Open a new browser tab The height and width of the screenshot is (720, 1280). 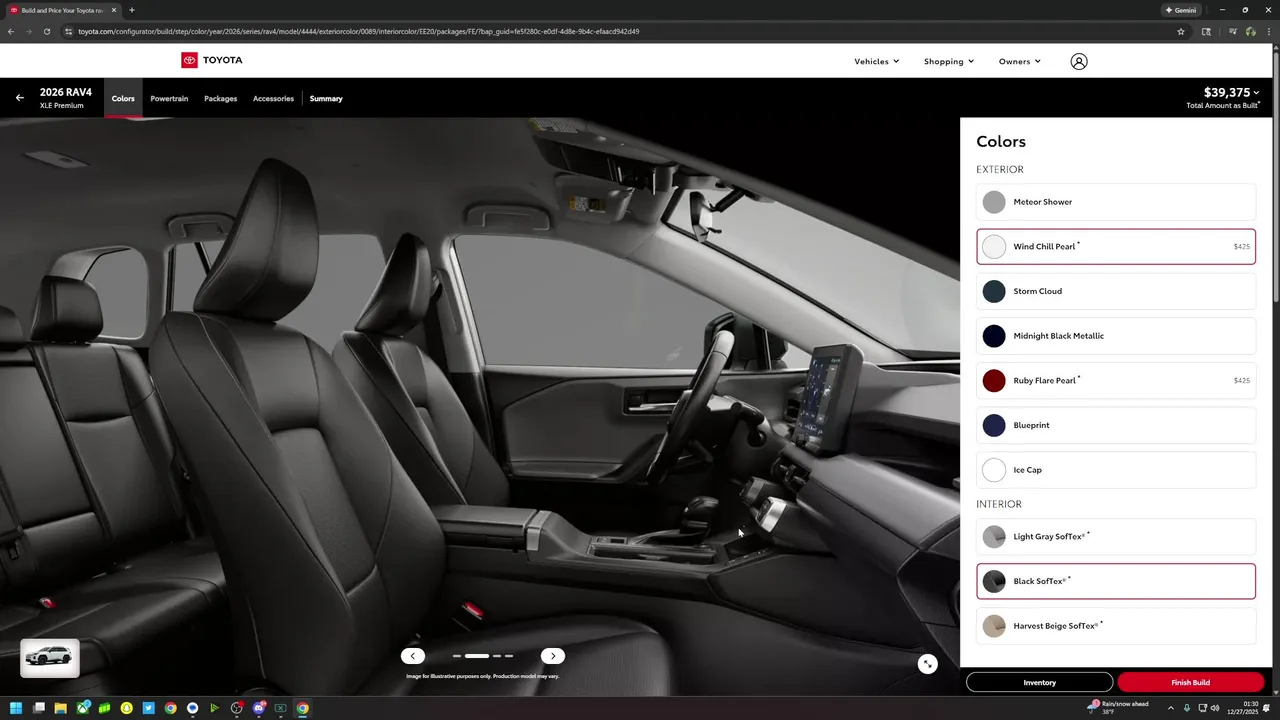click(x=132, y=10)
